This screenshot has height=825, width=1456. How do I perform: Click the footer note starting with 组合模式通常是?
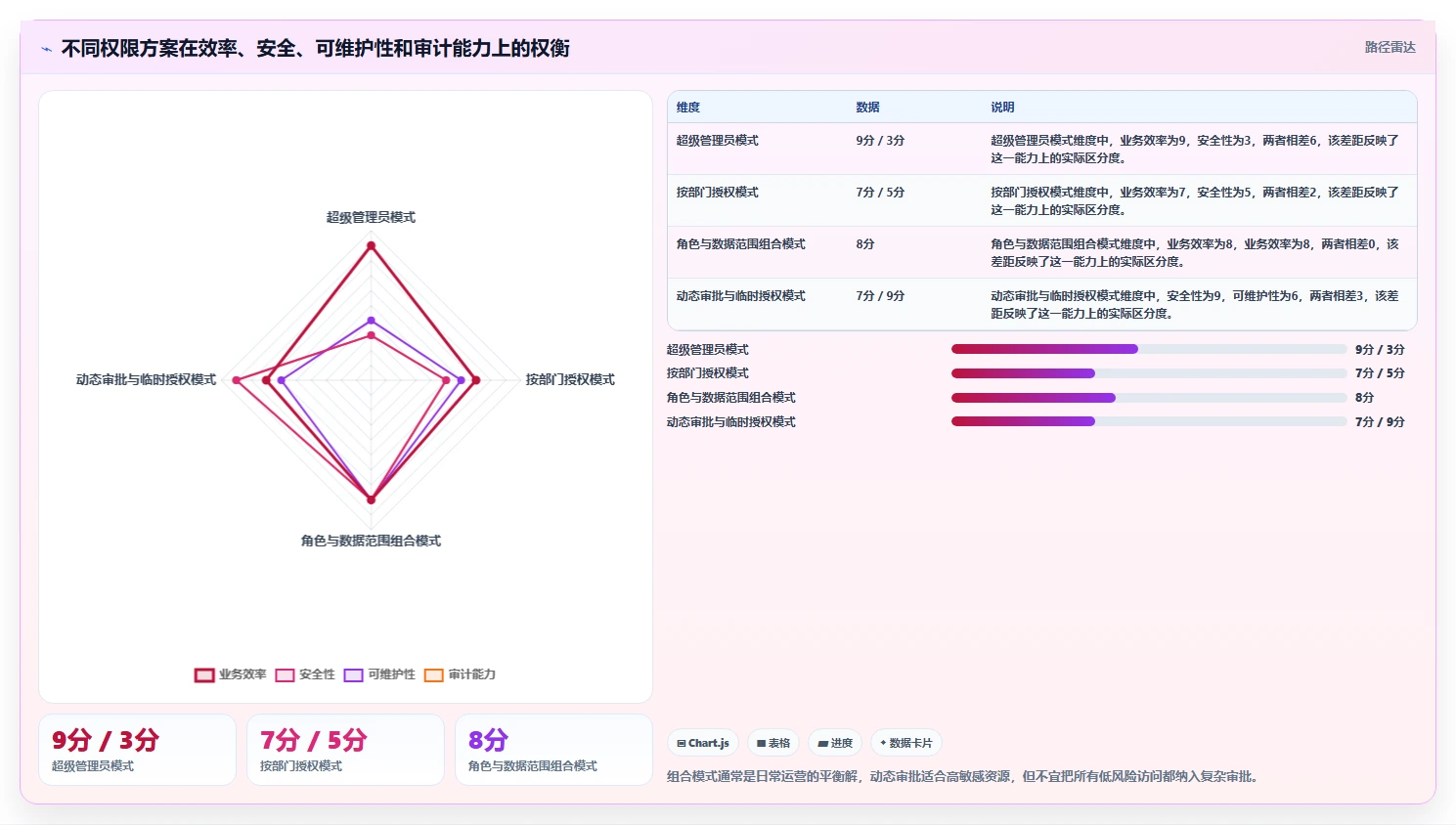[x=965, y=777]
